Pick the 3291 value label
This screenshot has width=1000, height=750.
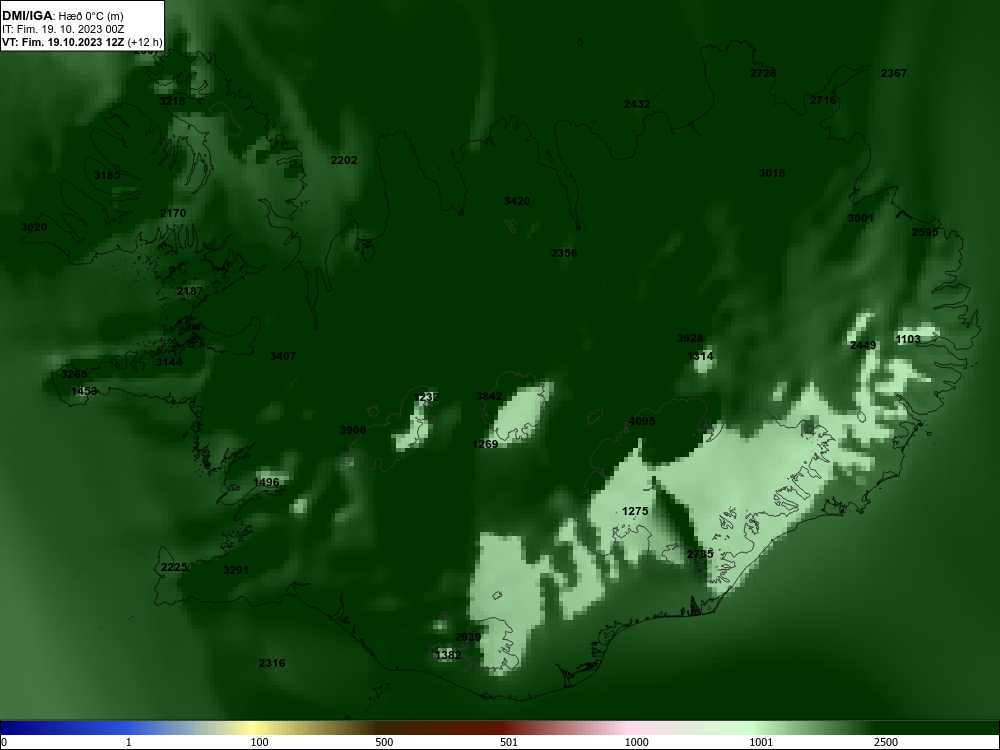click(x=236, y=570)
